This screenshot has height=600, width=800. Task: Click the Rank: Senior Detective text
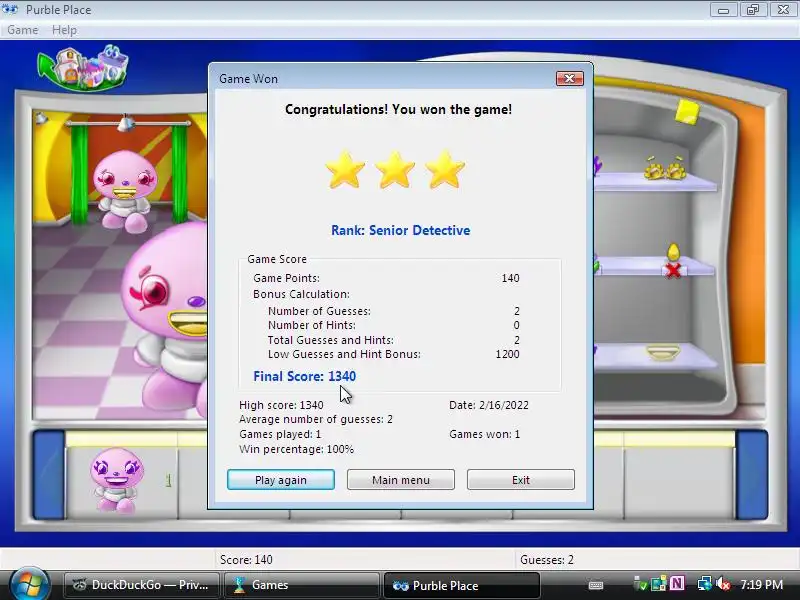click(401, 230)
